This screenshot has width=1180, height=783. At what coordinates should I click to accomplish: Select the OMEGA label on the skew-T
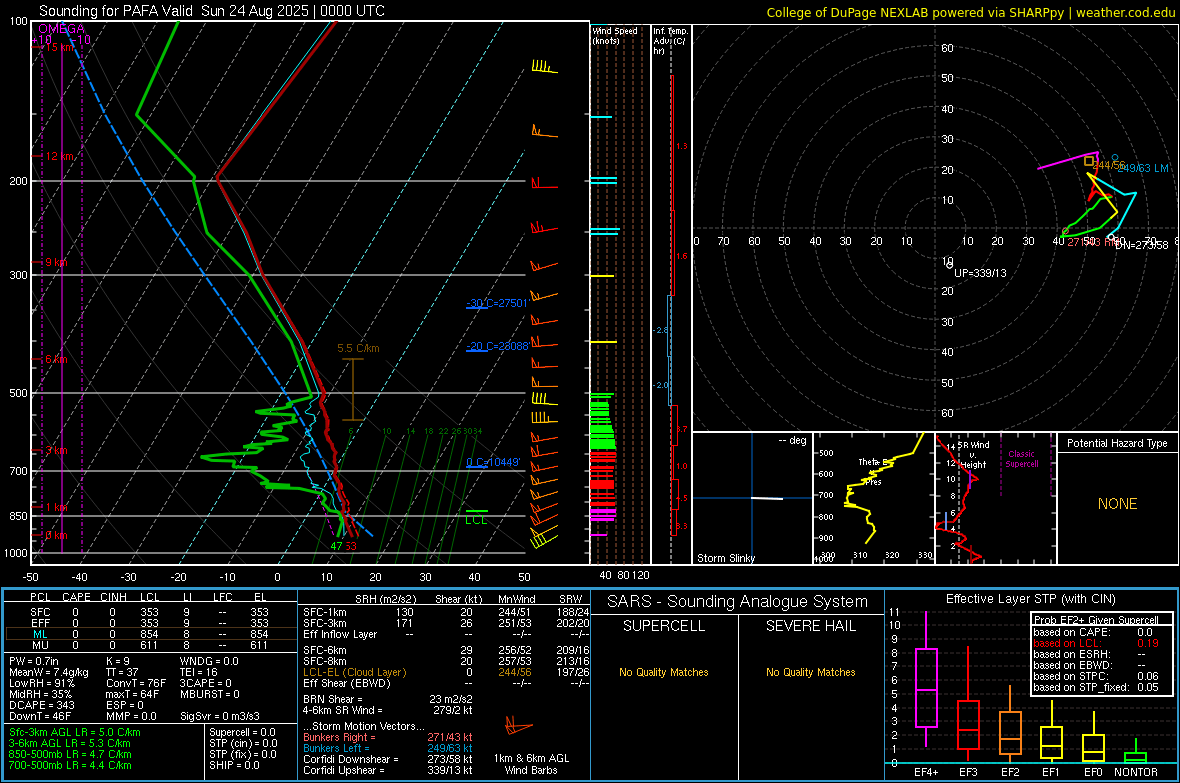click(x=61, y=29)
